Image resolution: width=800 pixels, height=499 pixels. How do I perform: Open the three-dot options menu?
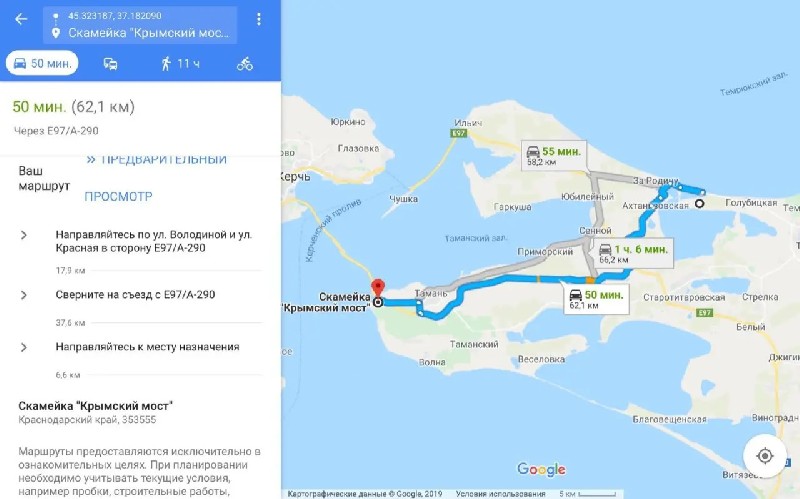[x=259, y=19]
